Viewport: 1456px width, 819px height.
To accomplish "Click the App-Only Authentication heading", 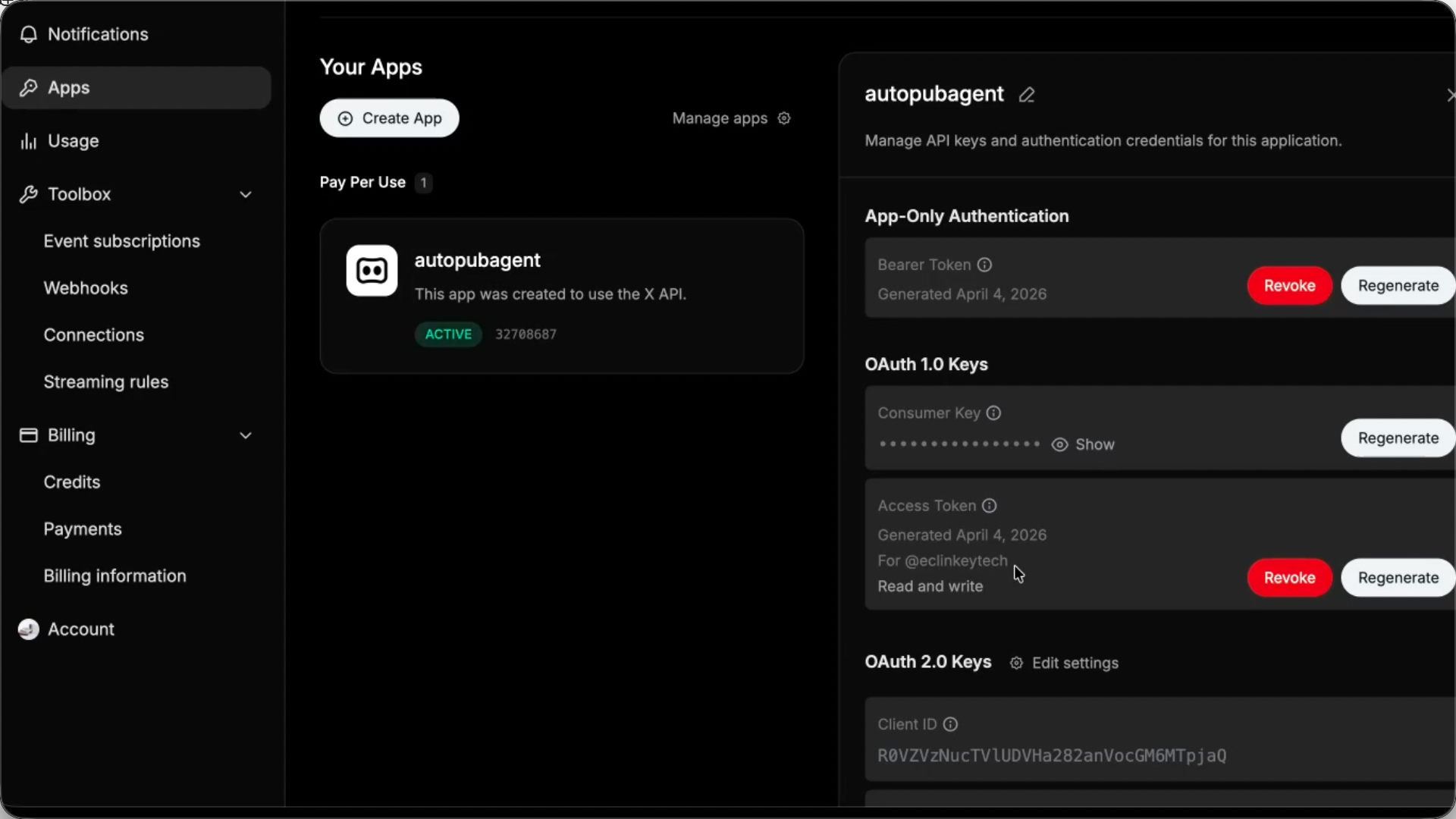I will pyautogui.click(x=967, y=217).
